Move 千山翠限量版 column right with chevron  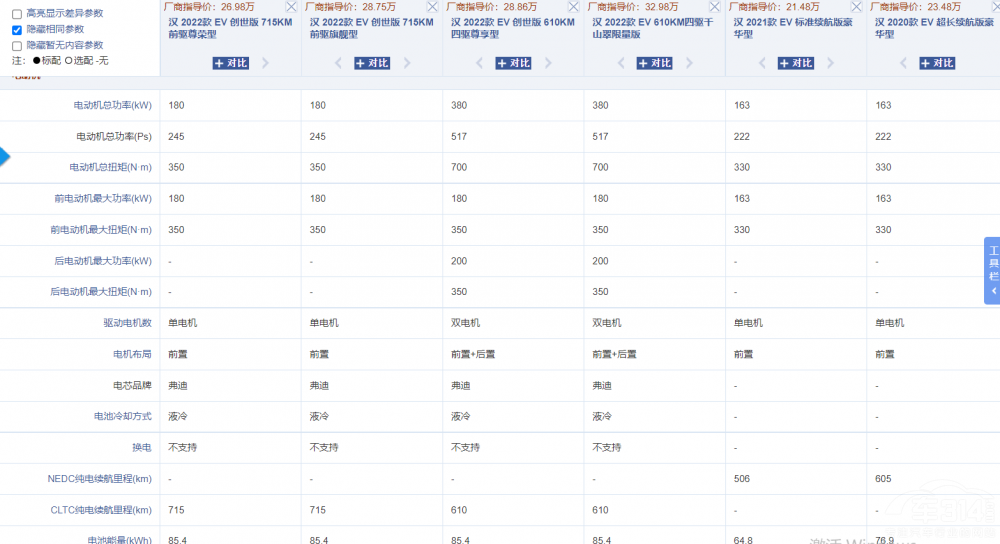click(x=690, y=63)
